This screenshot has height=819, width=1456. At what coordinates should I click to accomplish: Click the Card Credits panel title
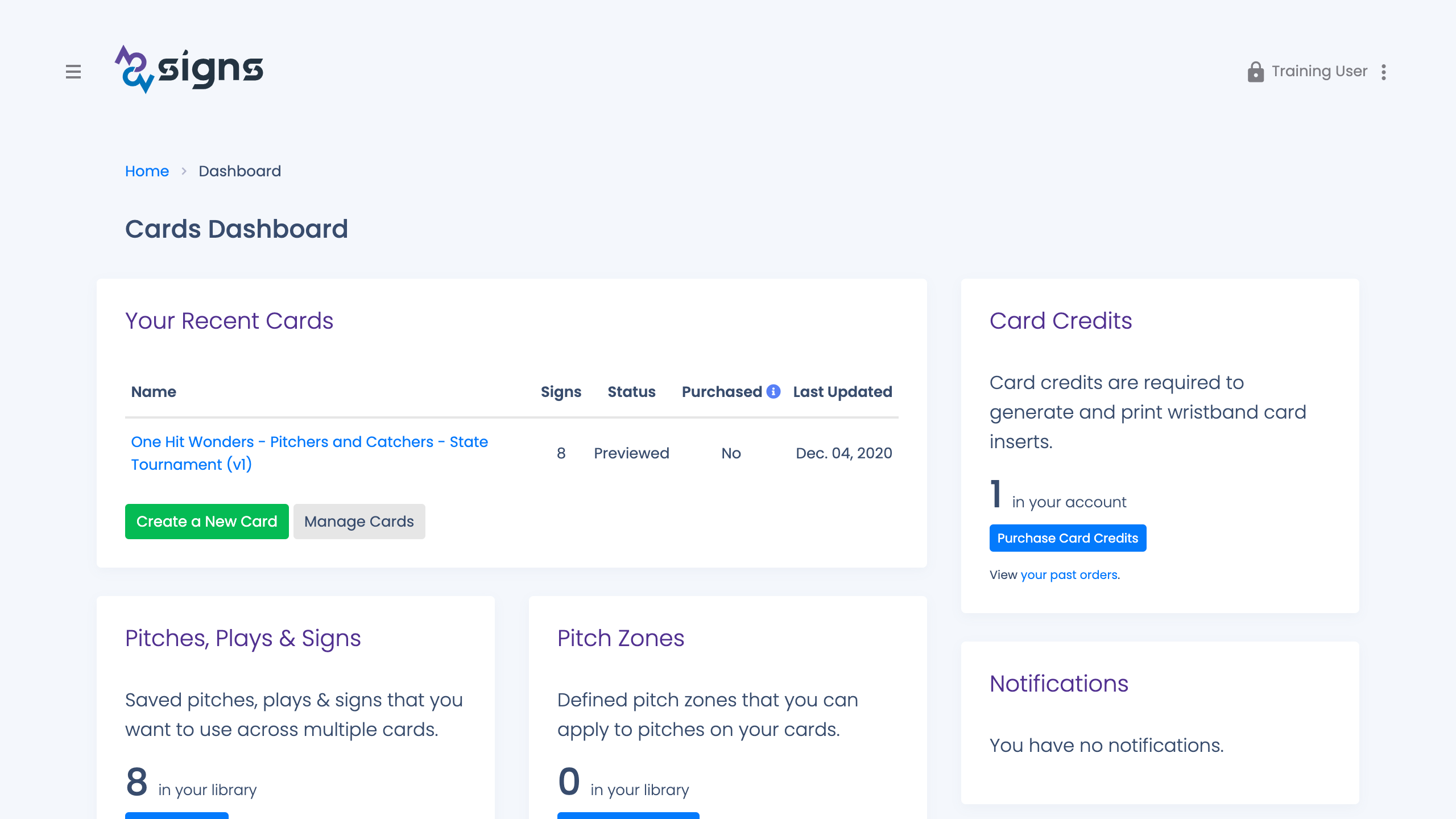tap(1061, 320)
